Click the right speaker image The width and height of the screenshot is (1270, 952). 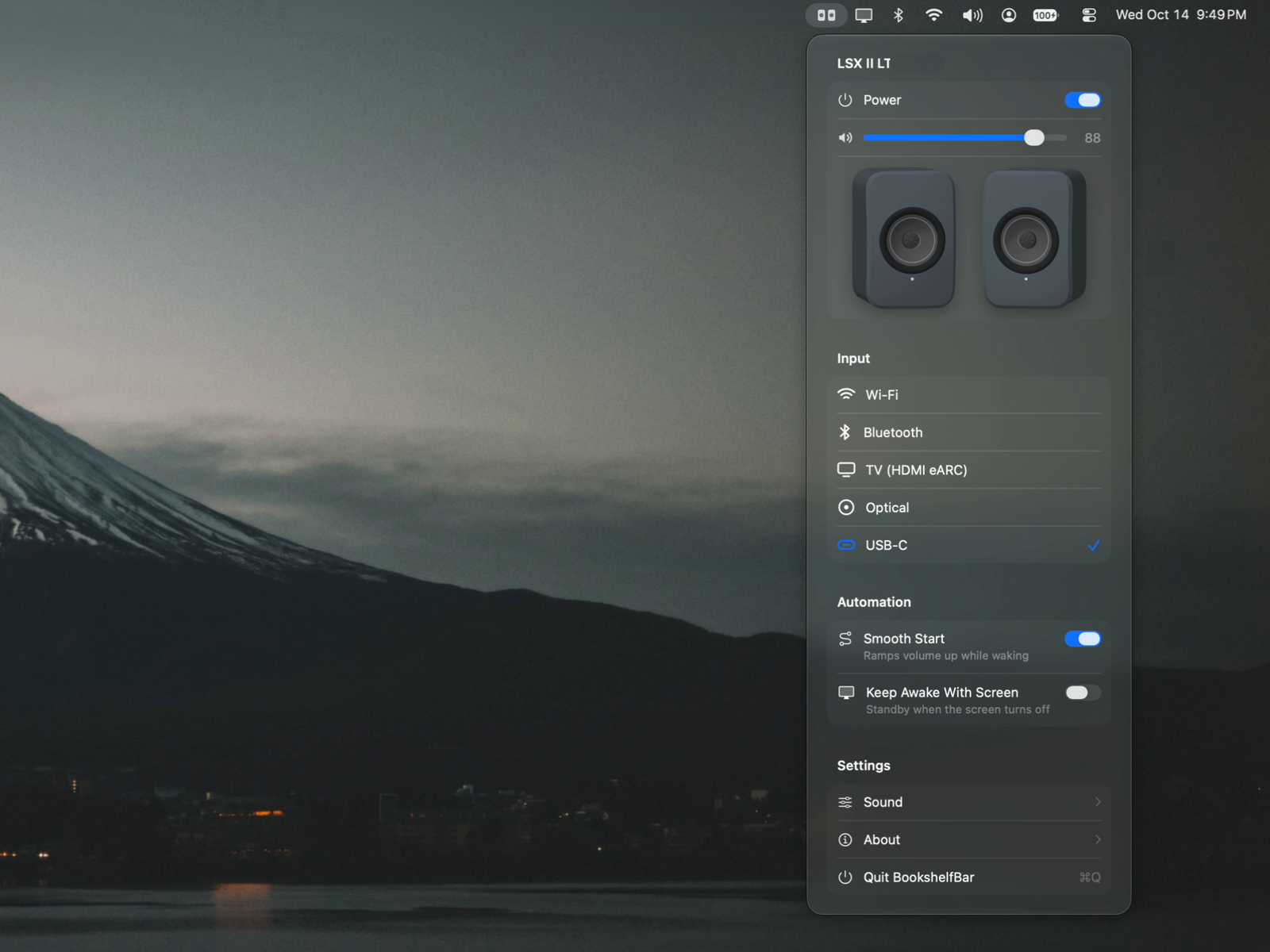[1034, 238]
